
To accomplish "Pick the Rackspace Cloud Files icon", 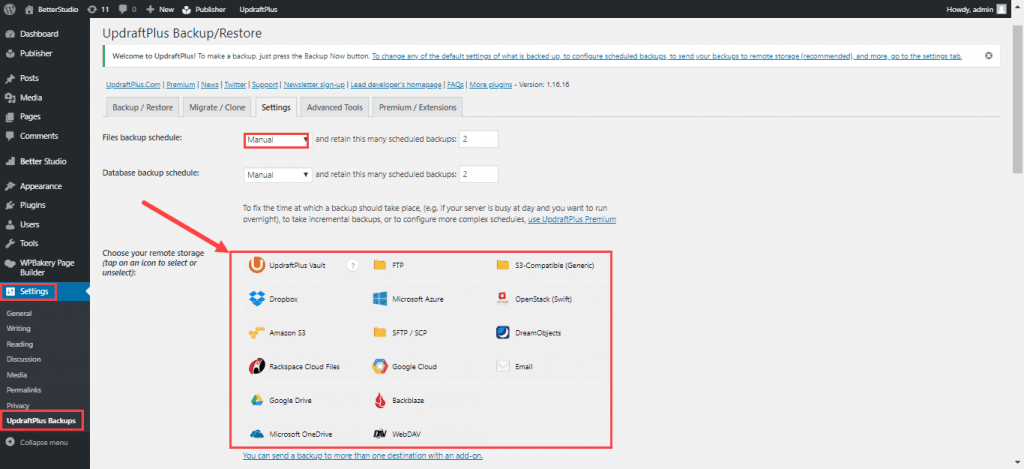I will pos(257,366).
